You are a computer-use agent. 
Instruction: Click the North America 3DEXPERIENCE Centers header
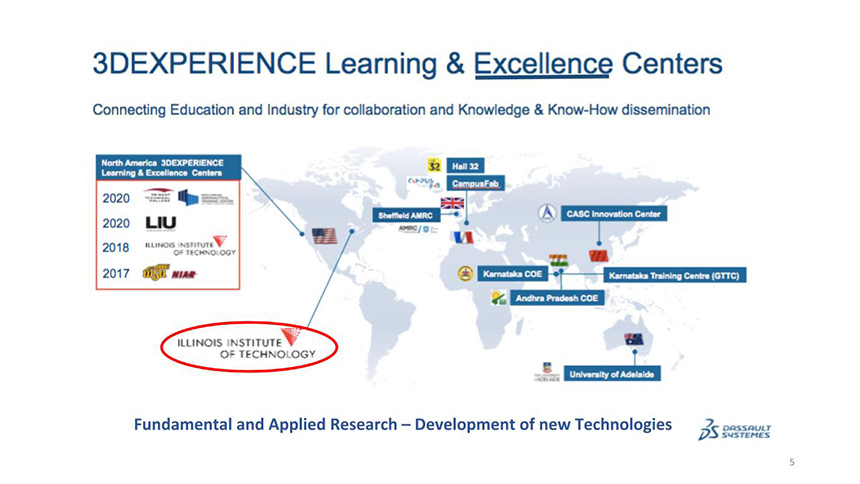coord(164,167)
